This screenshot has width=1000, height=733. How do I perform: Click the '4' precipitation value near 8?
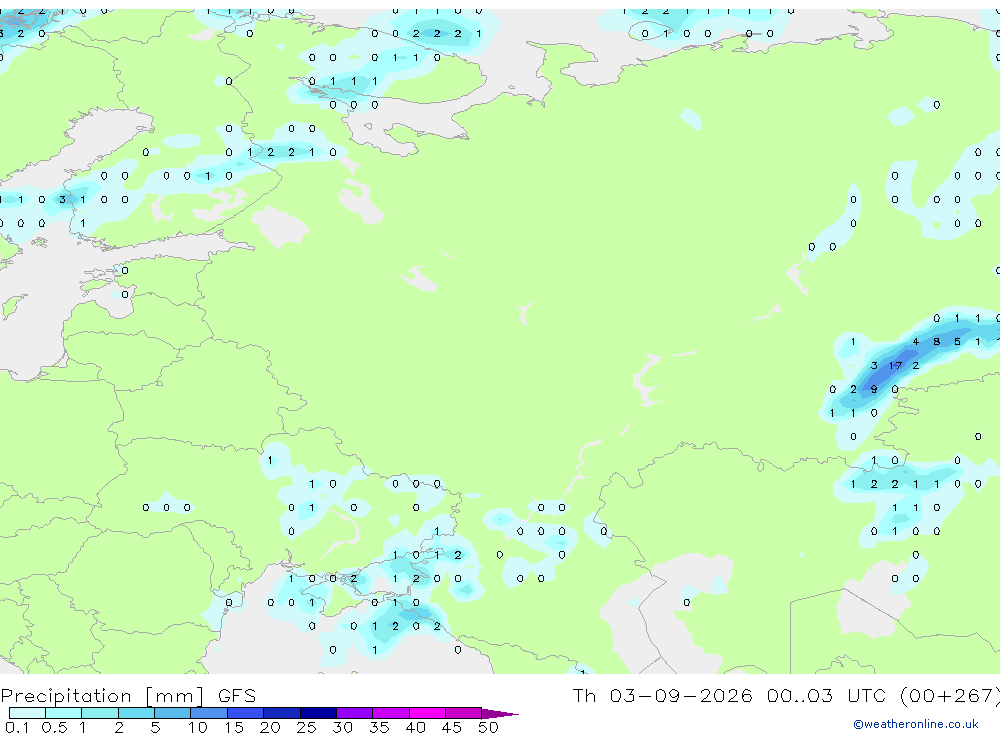click(x=916, y=342)
